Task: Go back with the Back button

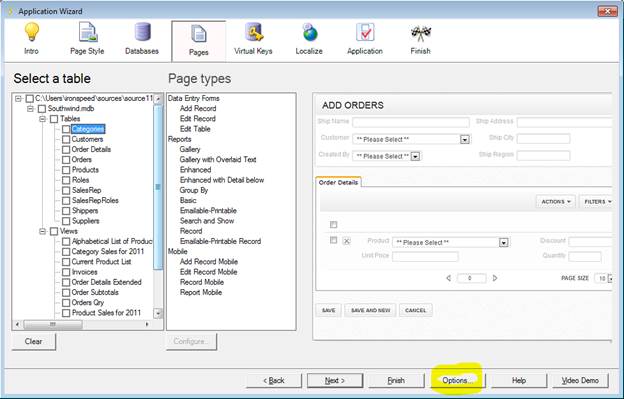Action: click(x=274, y=380)
